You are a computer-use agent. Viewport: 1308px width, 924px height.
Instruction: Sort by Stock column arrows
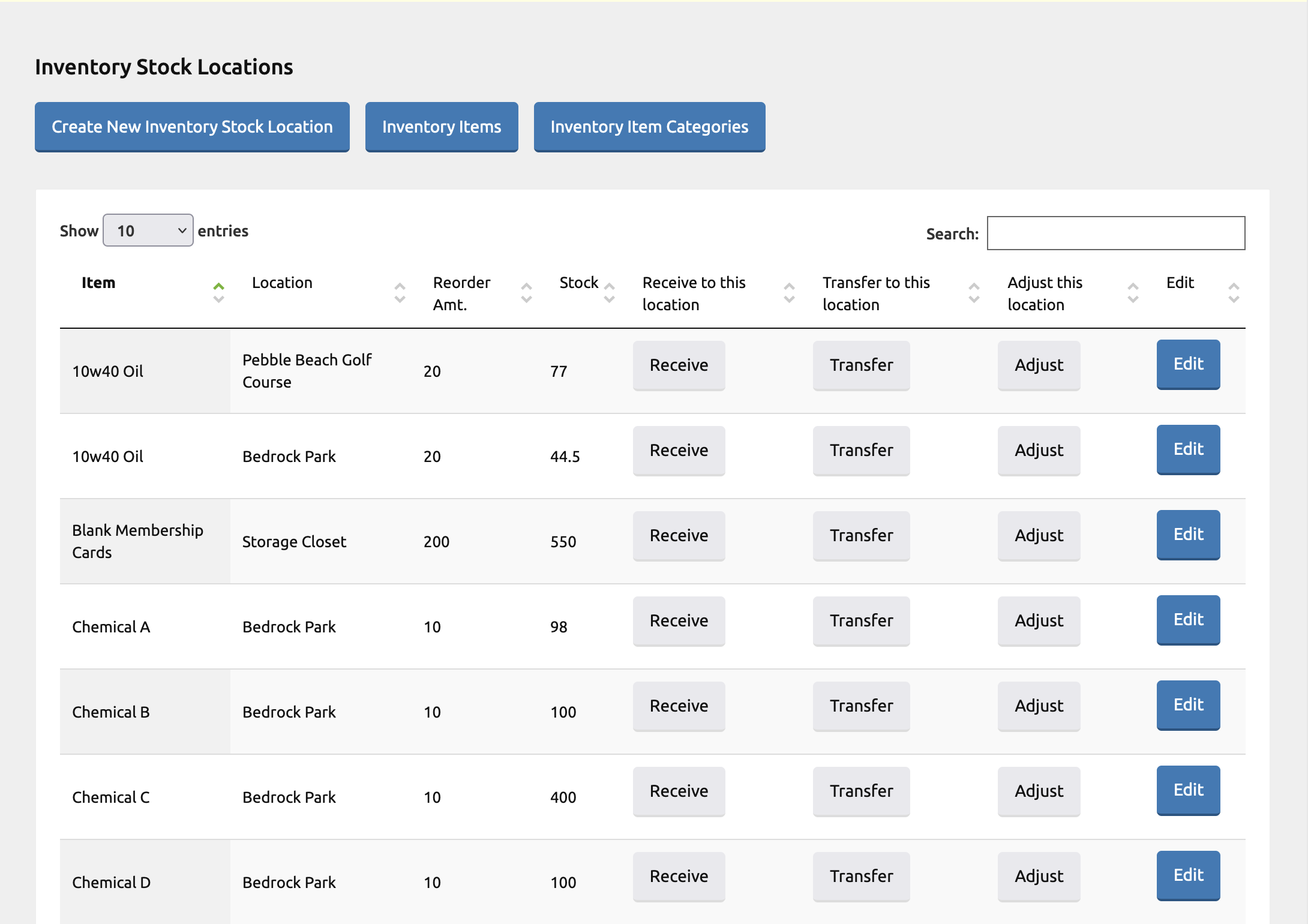609,293
